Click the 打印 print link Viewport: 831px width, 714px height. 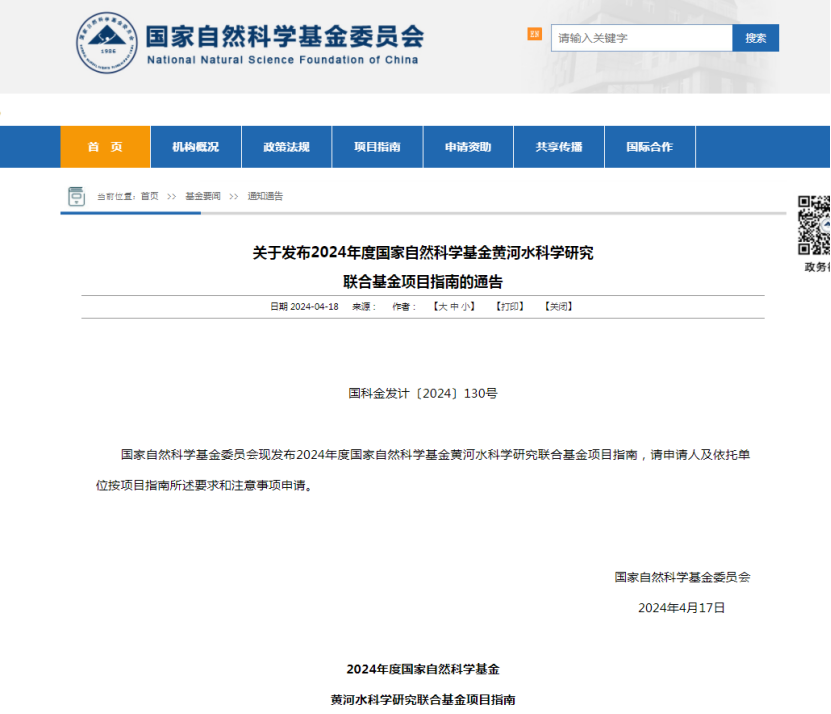coord(510,307)
